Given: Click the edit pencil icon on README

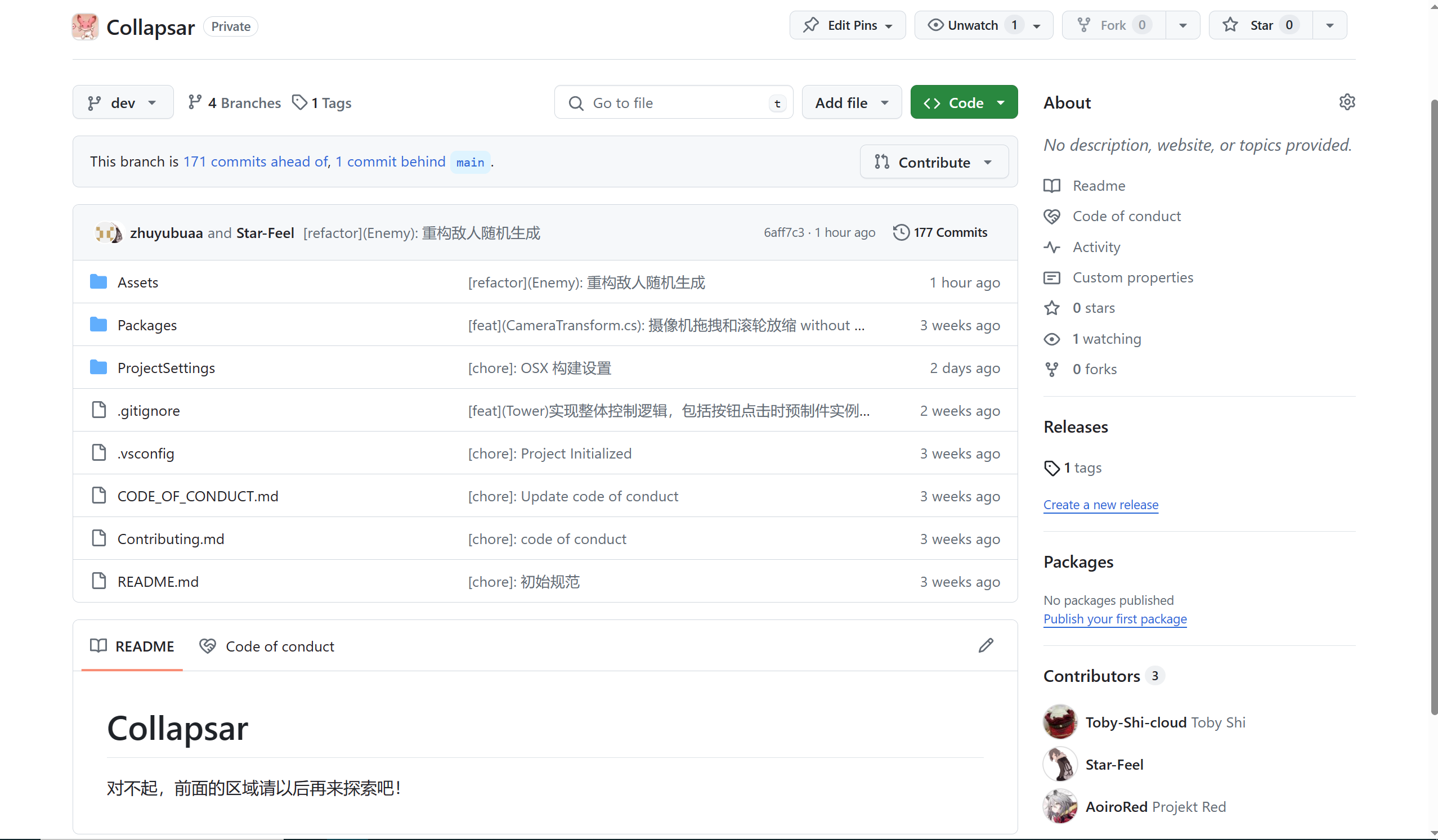Looking at the screenshot, I should [985, 645].
